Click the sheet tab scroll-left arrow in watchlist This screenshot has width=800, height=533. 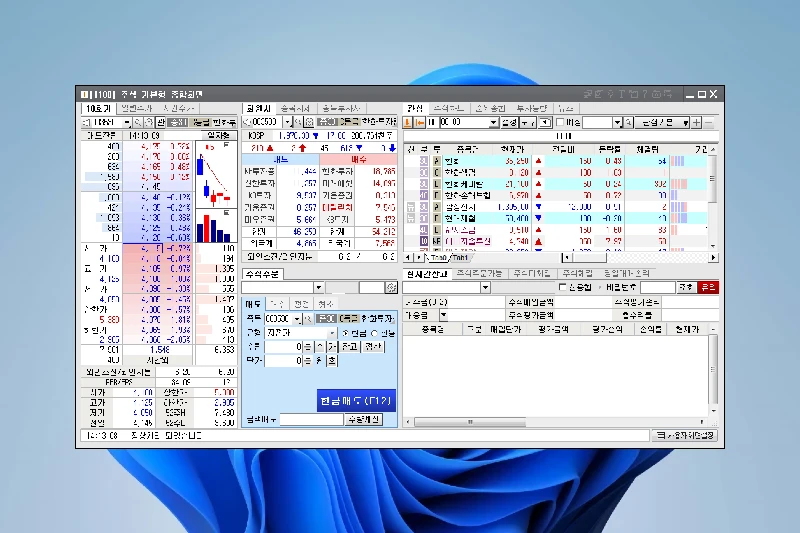pos(408,258)
